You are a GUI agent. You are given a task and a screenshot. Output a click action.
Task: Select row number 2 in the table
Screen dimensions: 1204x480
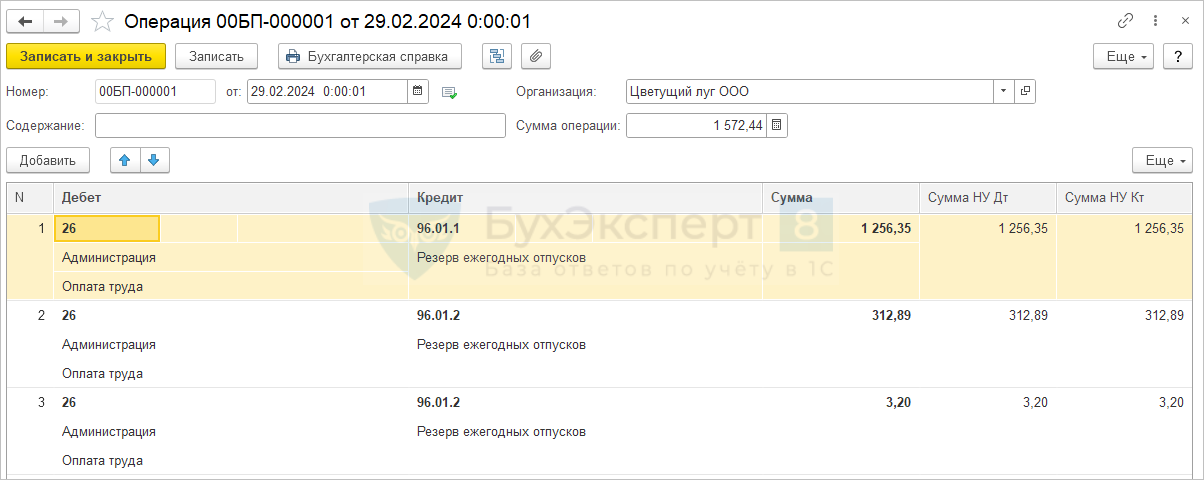coord(41,316)
